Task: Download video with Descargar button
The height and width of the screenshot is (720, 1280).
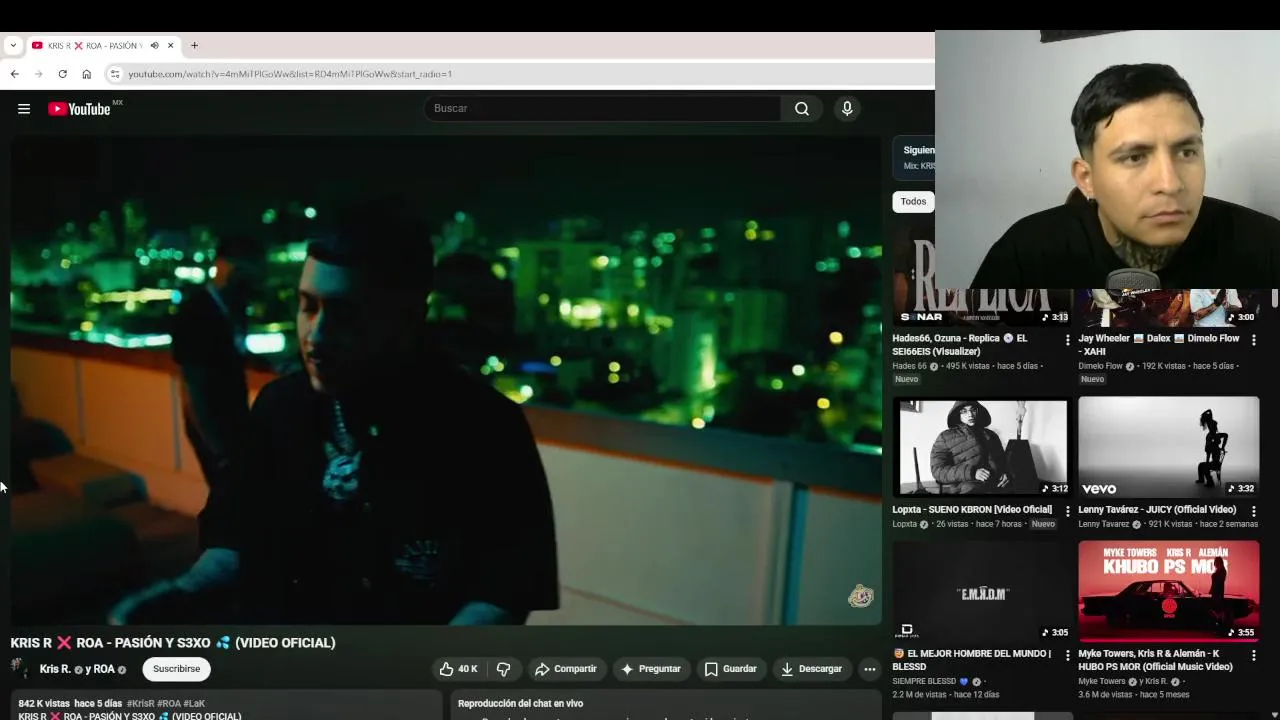Action: pyautogui.click(x=811, y=669)
